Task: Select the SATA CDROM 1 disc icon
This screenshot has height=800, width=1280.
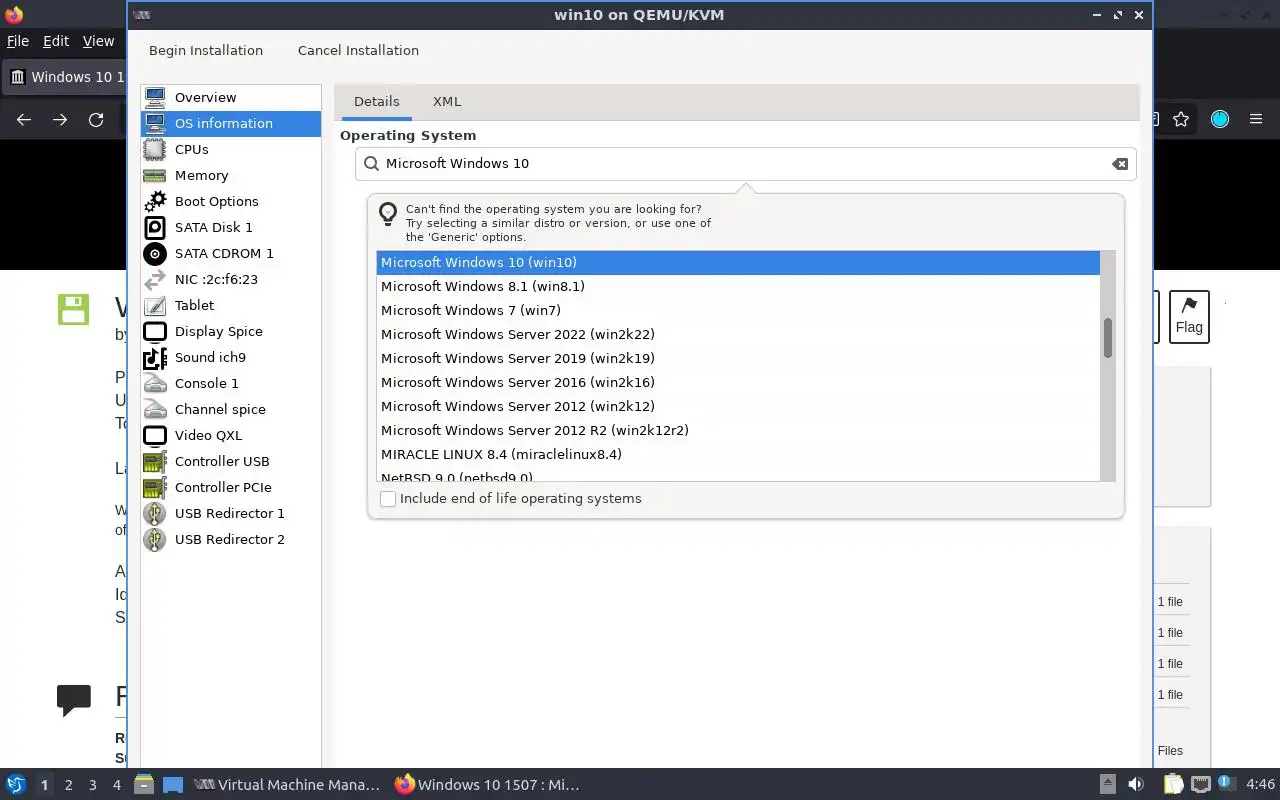Action: [155, 253]
